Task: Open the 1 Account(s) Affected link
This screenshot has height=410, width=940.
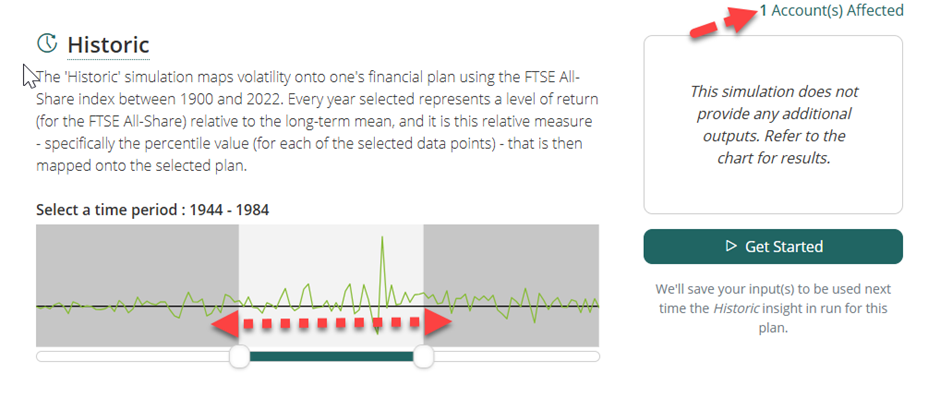Action: tap(831, 11)
